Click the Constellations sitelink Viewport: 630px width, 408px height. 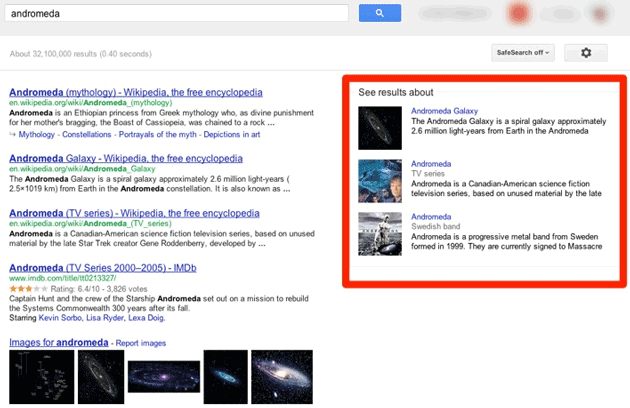tap(86, 135)
